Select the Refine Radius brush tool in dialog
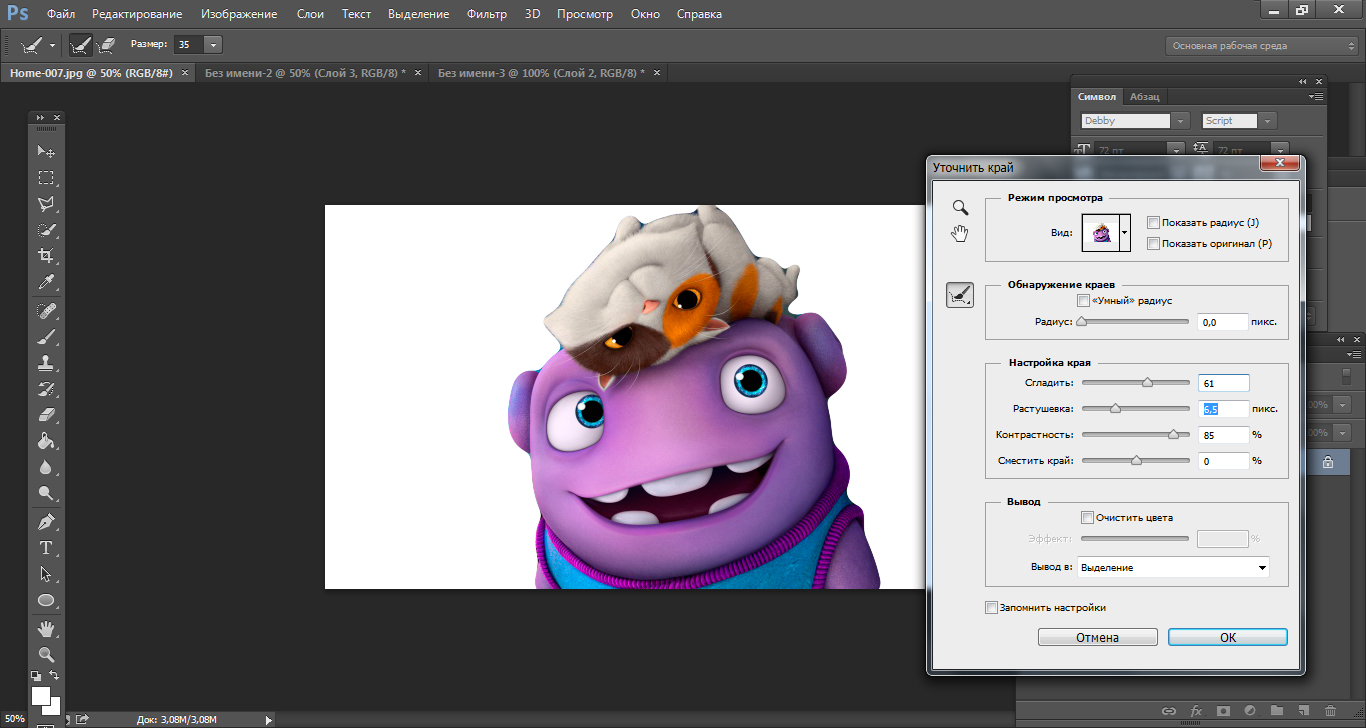This screenshot has width=1366, height=728. [960, 295]
